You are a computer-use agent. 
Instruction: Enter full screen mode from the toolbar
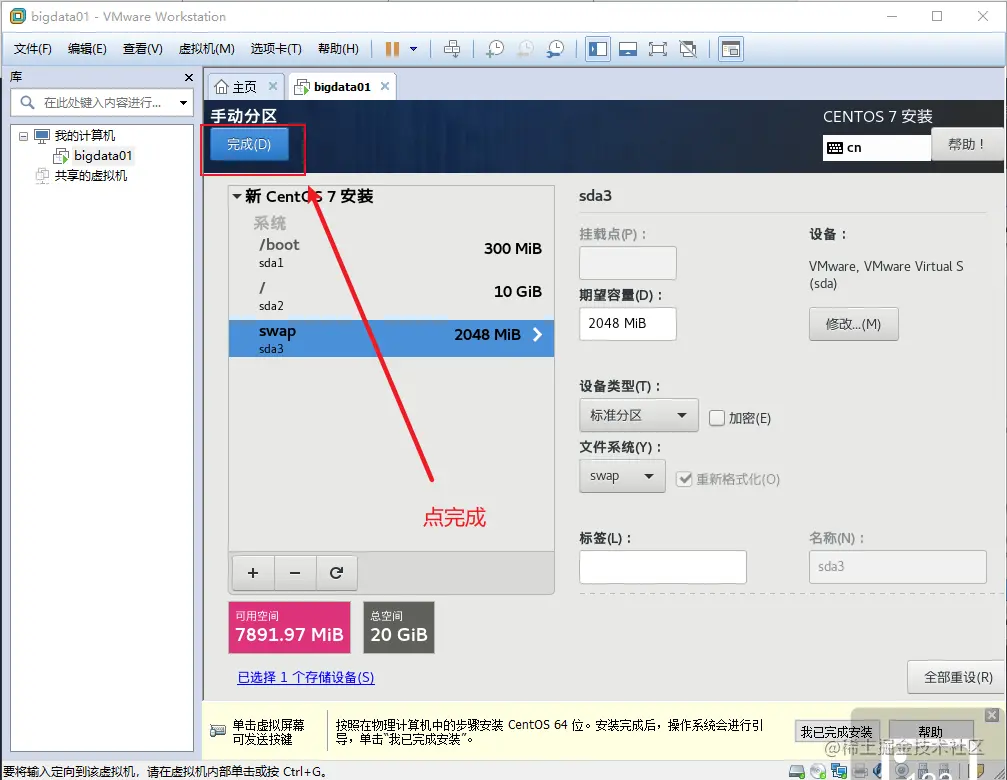658,48
